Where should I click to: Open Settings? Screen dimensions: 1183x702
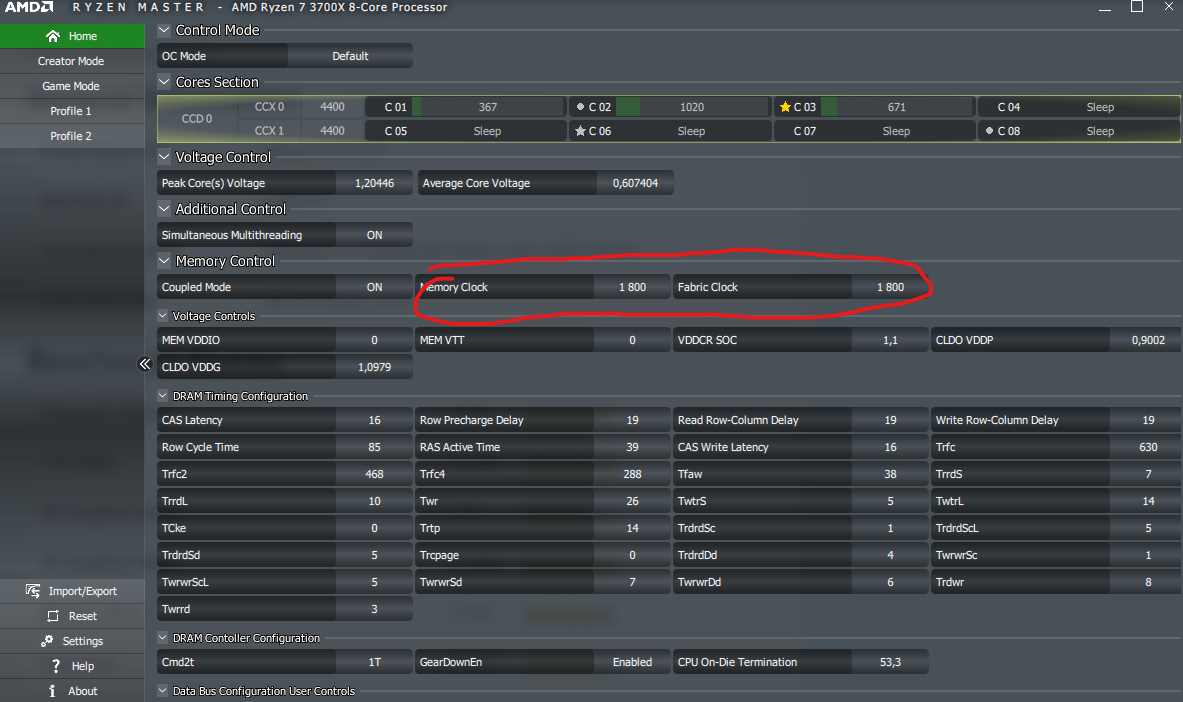pos(72,641)
